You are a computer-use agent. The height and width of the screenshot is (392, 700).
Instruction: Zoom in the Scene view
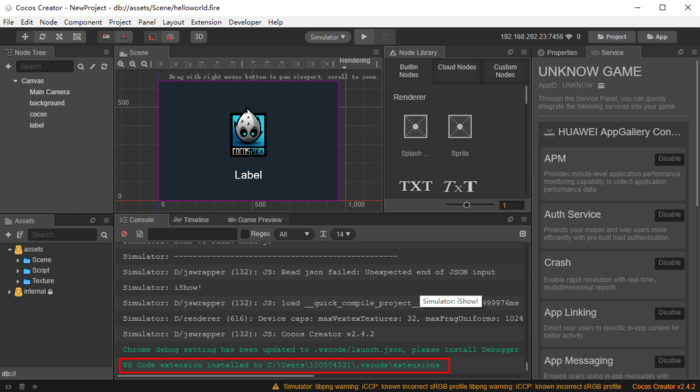coord(121,64)
